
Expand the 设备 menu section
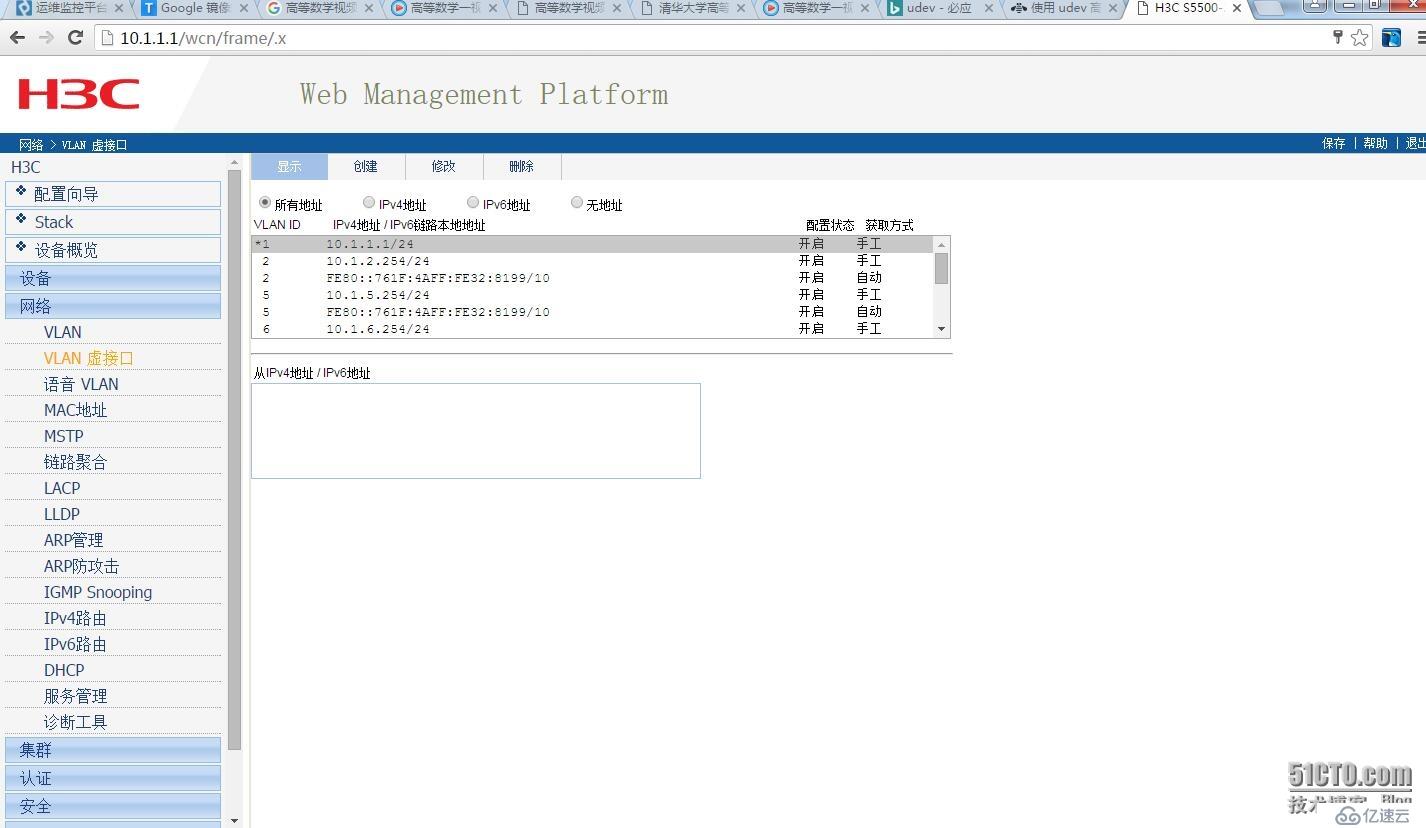click(113, 278)
